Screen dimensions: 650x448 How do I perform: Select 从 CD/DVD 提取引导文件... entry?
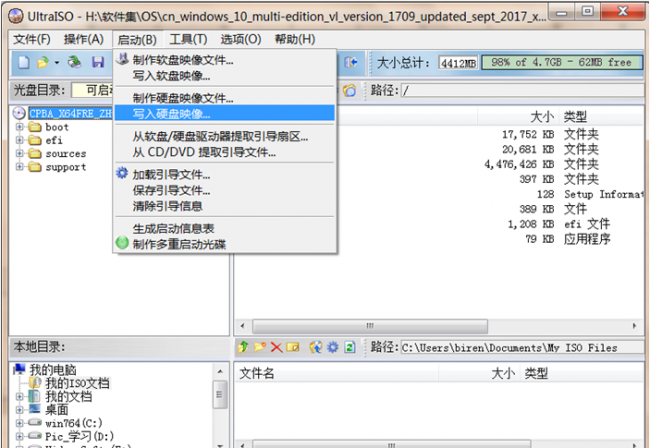225,152
